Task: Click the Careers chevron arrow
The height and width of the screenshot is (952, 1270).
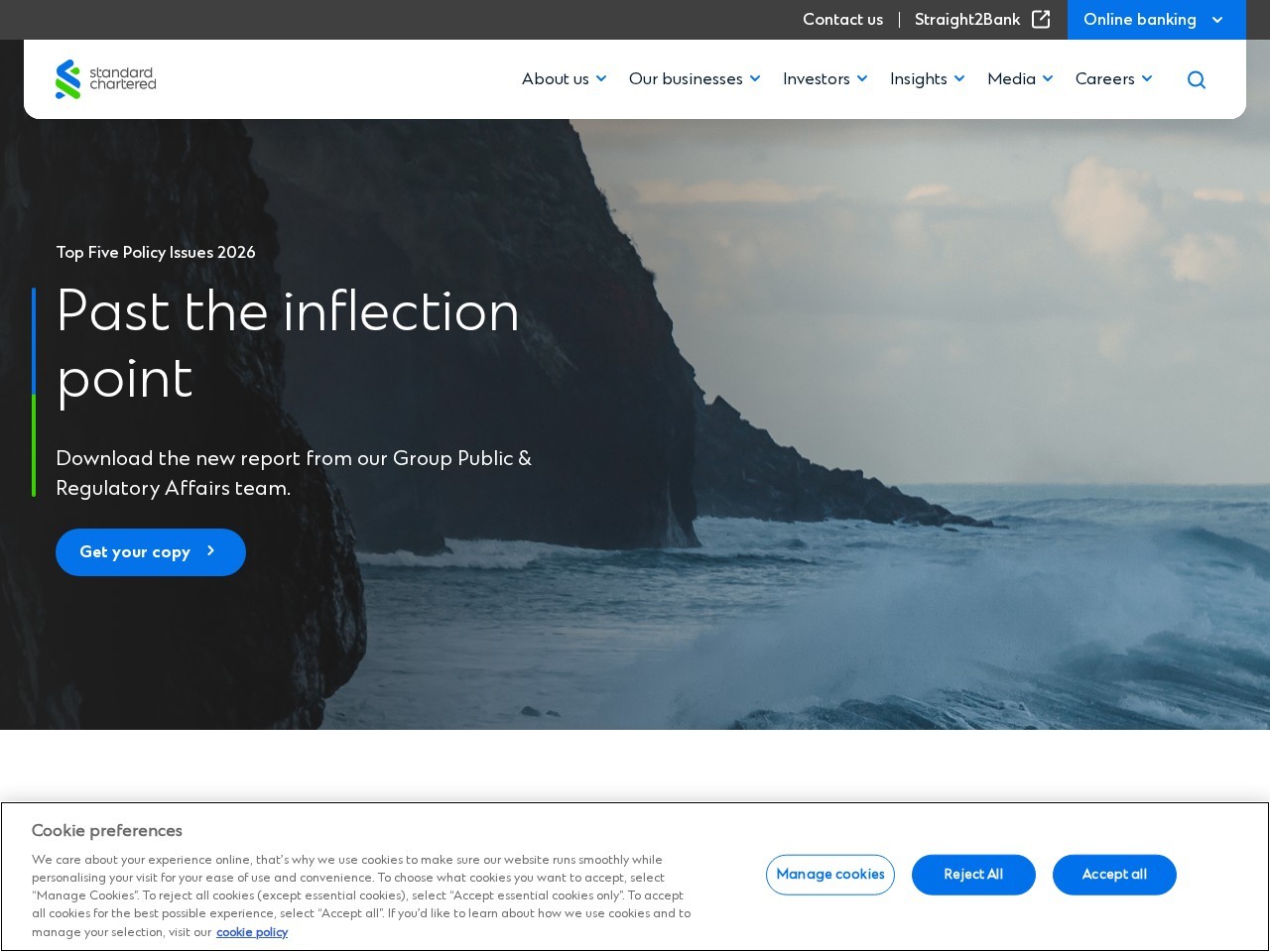Action: tap(1147, 78)
